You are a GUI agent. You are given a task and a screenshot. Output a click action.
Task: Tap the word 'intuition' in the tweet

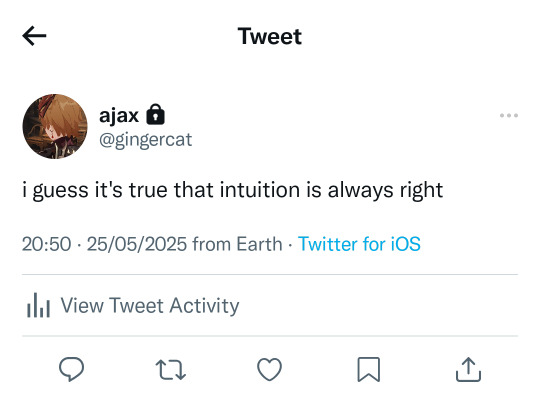260,190
